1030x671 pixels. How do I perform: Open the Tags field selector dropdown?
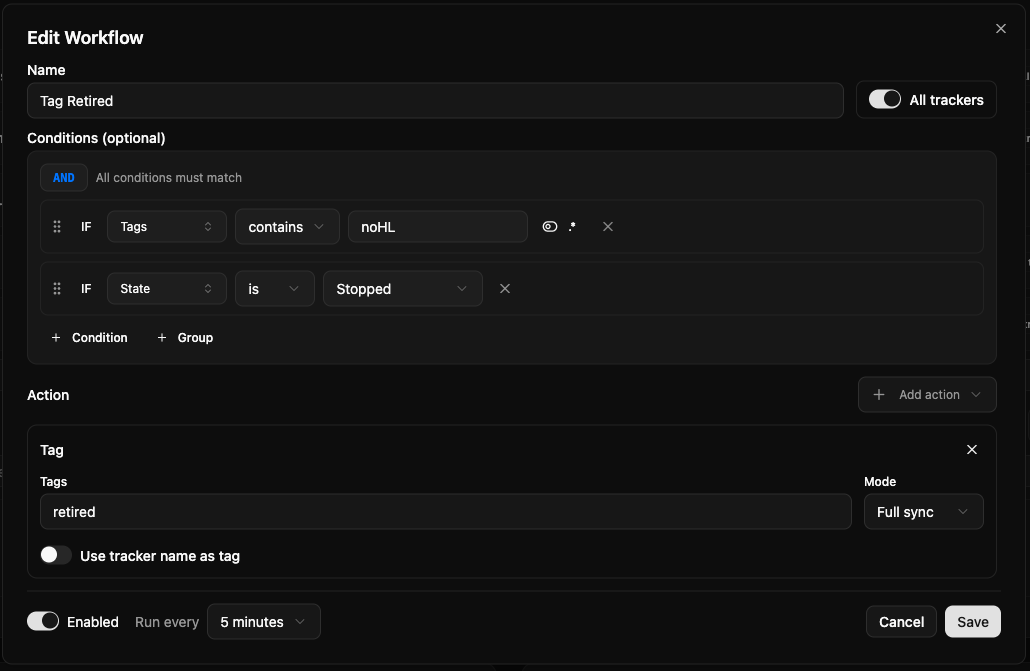coord(166,227)
